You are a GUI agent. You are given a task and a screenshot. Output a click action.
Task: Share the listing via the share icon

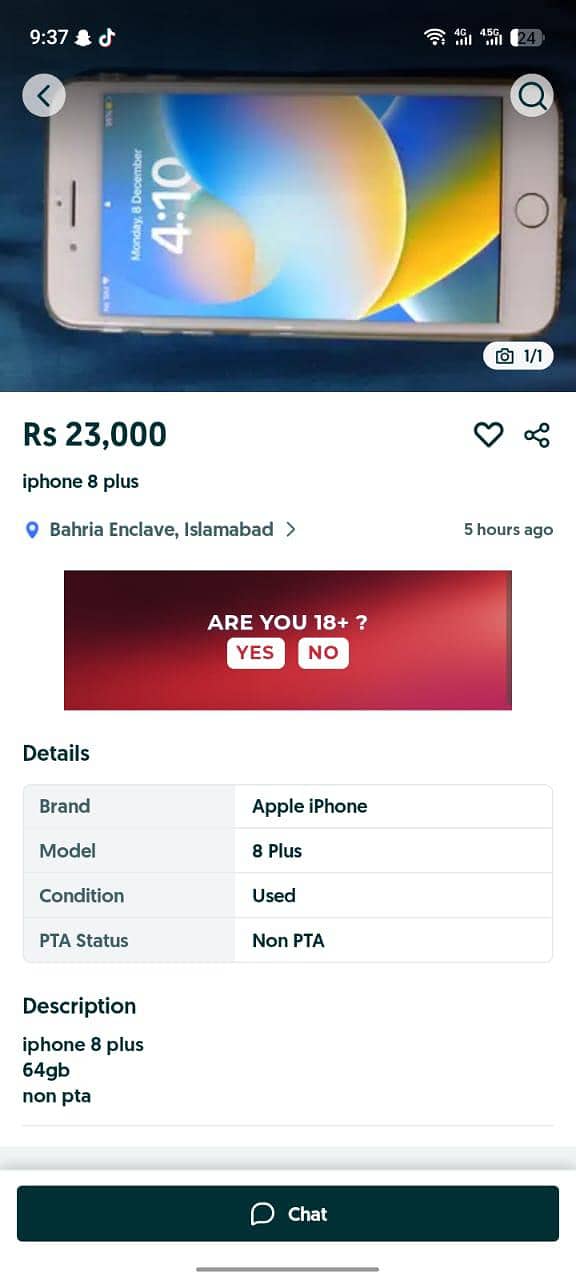(x=538, y=434)
